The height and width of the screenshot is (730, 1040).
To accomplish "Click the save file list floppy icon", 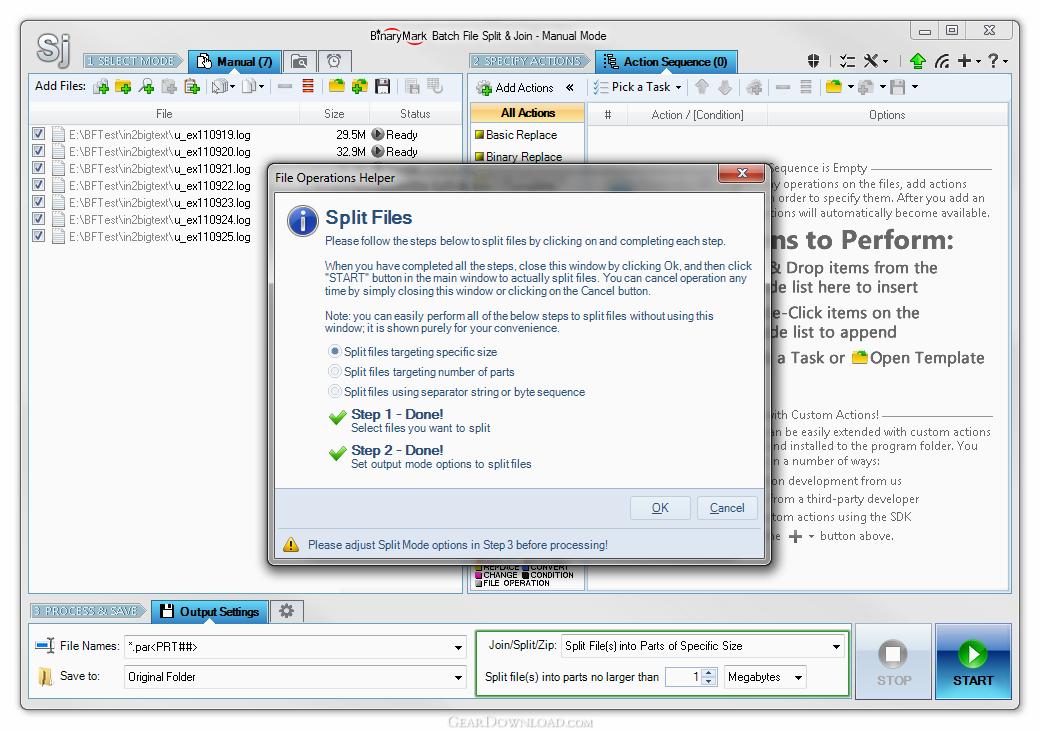I will coord(382,86).
